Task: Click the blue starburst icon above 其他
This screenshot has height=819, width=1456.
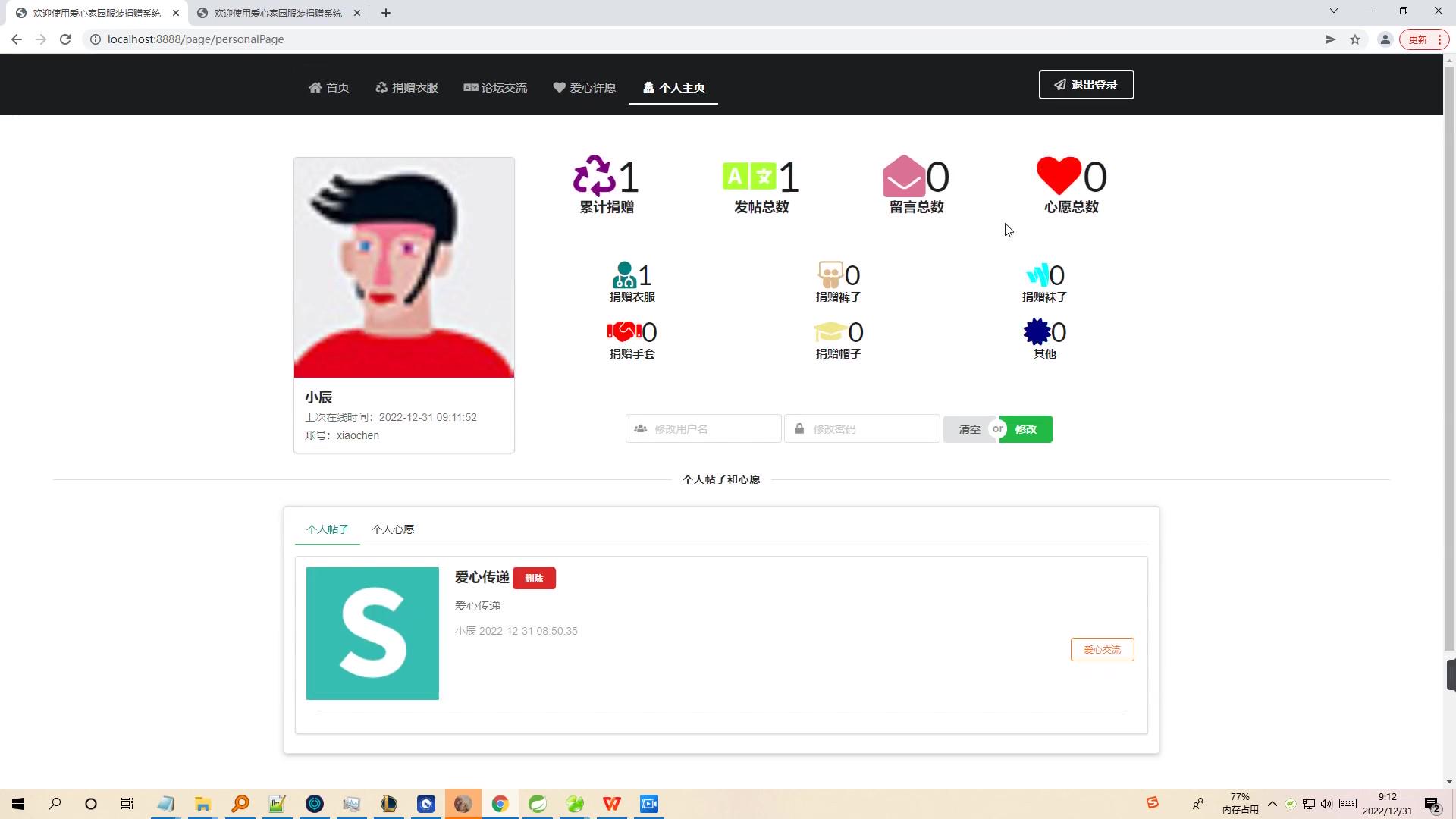Action: [x=1037, y=331]
